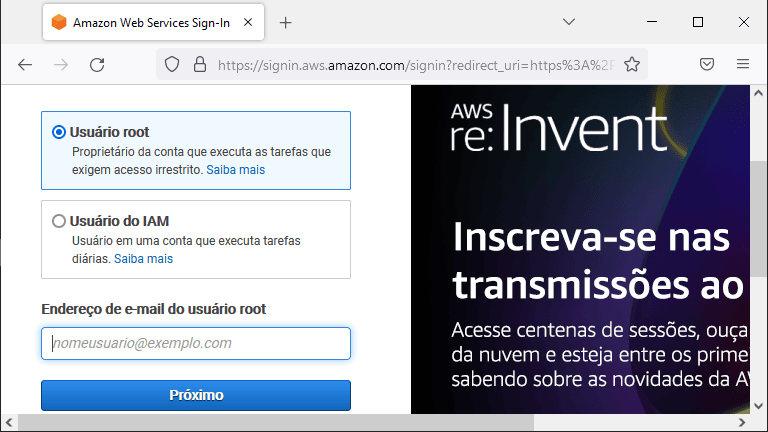Image resolution: width=768 pixels, height=432 pixels.
Task: Reload the current page
Action: coord(97,65)
